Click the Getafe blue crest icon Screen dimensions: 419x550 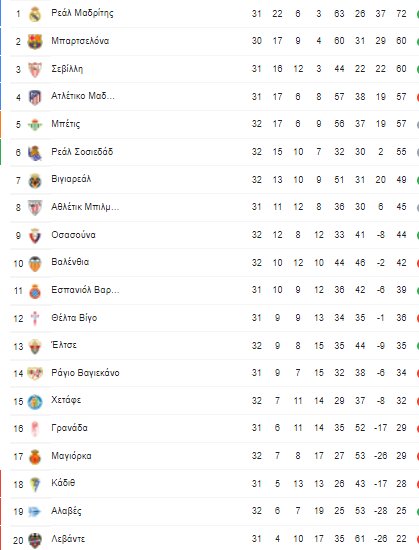click(x=35, y=402)
